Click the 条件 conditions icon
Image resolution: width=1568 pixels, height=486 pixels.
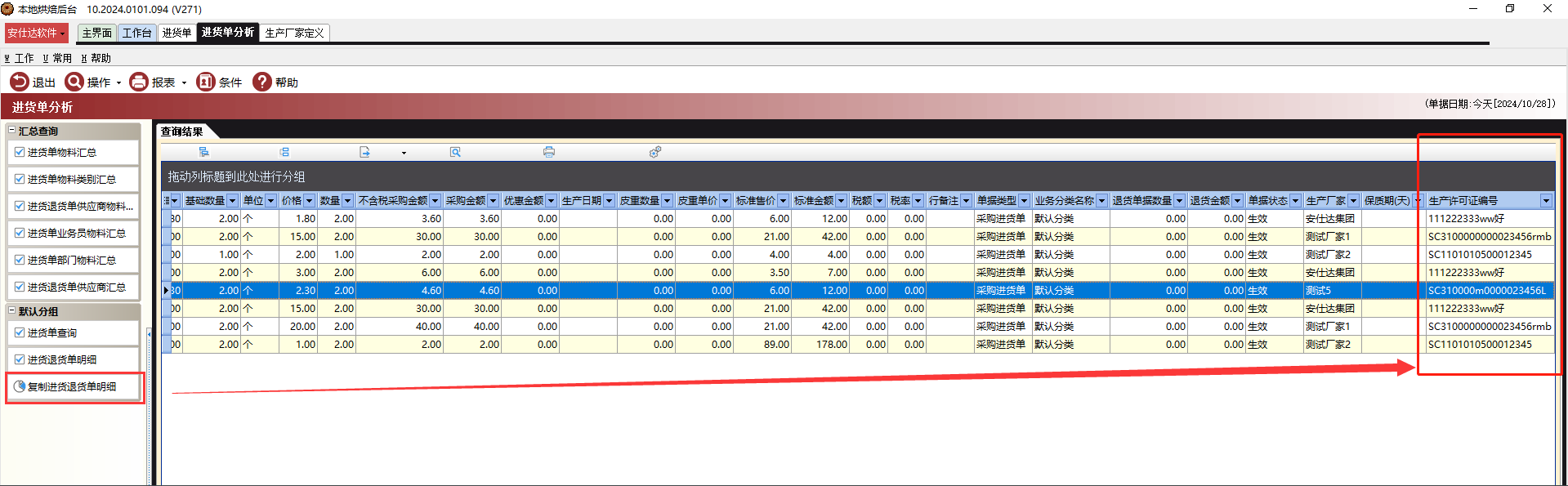[x=206, y=82]
